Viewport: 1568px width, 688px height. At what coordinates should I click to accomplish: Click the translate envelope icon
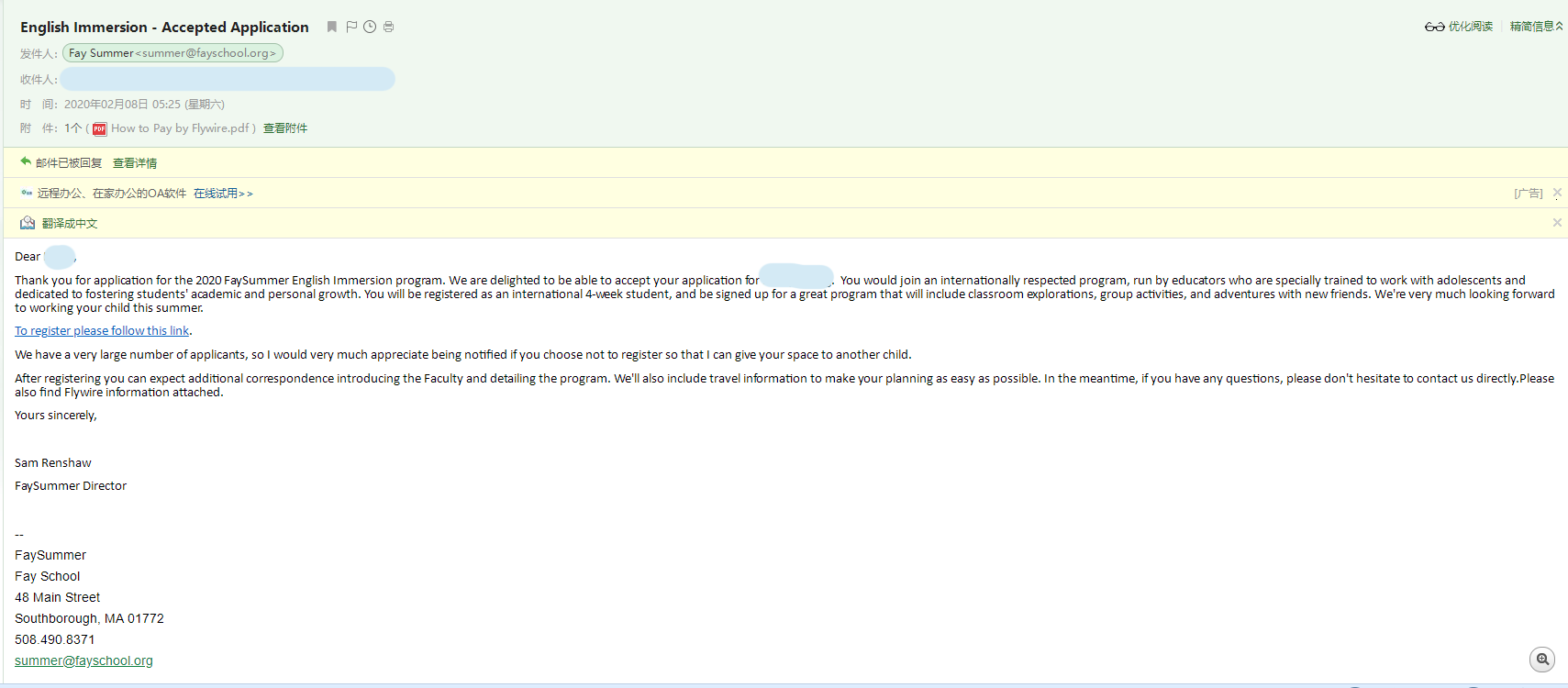pos(28,223)
